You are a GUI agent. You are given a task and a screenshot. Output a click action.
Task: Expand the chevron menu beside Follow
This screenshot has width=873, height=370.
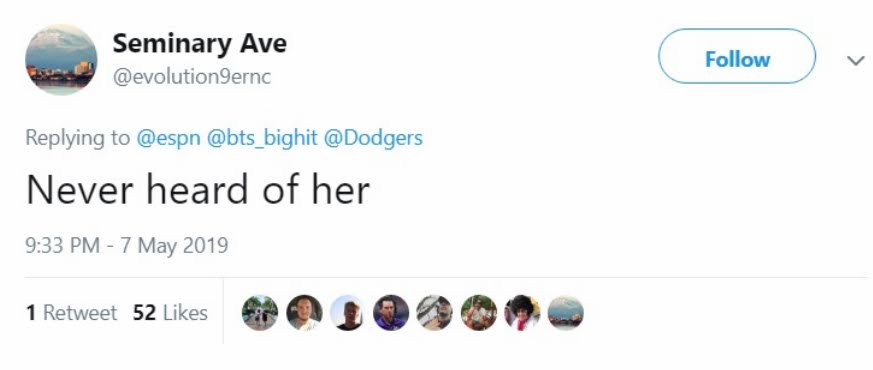[x=855, y=60]
